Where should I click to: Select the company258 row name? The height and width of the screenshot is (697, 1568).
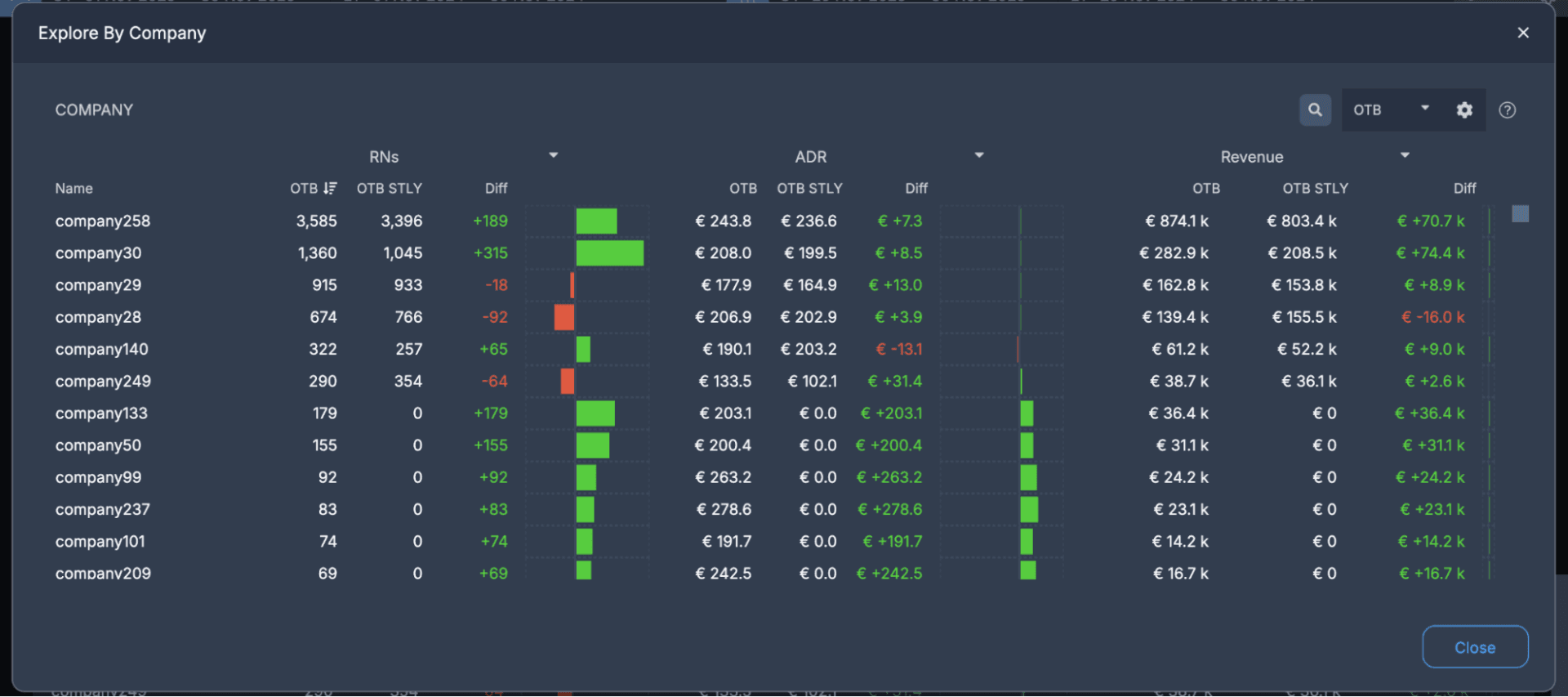103,221
